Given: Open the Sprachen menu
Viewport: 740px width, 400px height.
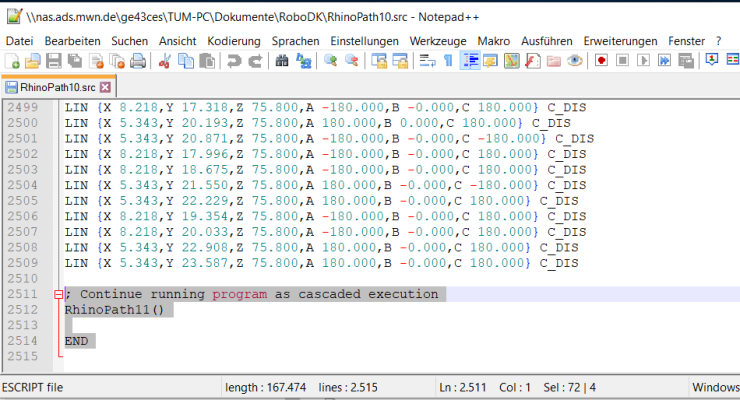Looking at the screenshot, I should click(295, 41).
